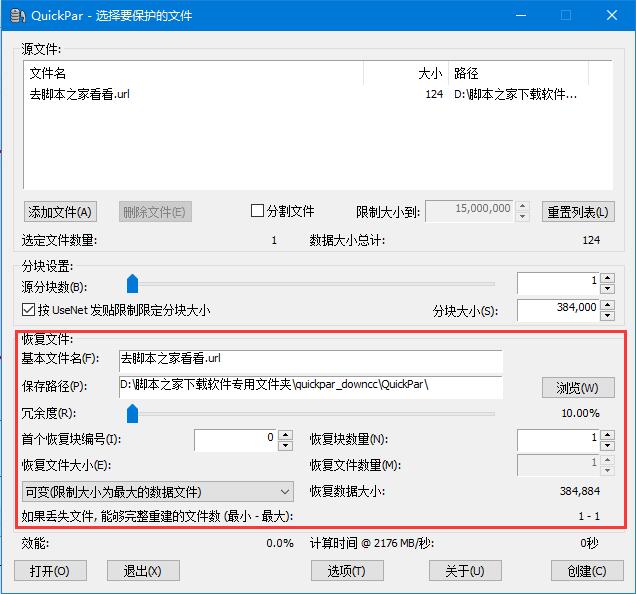Click the disabled 恢复文件数量(M) field
The height and width of the screenshot is (594, 636).
point(558,465)
